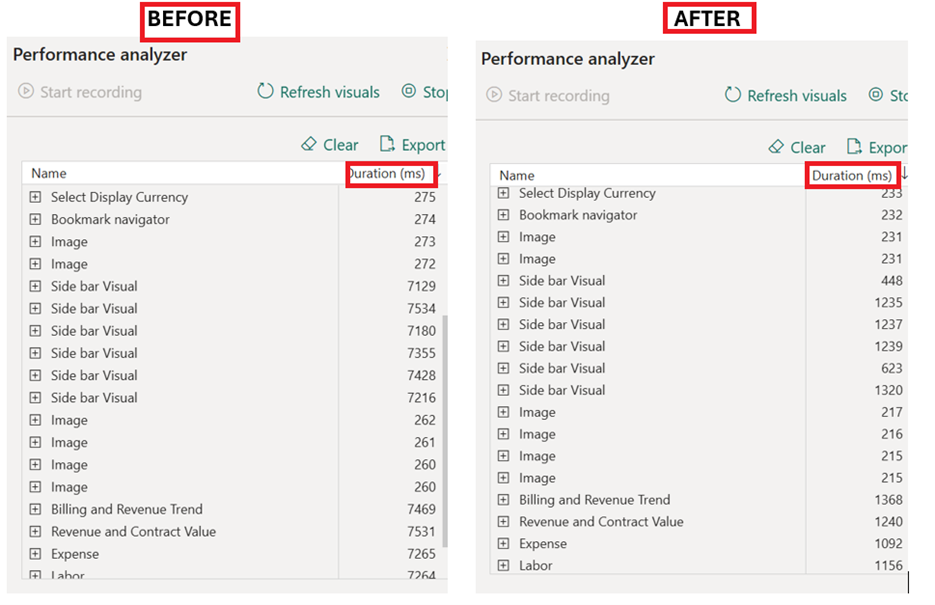Click Refresh visuals label in AFTER panel

(797, 96)
